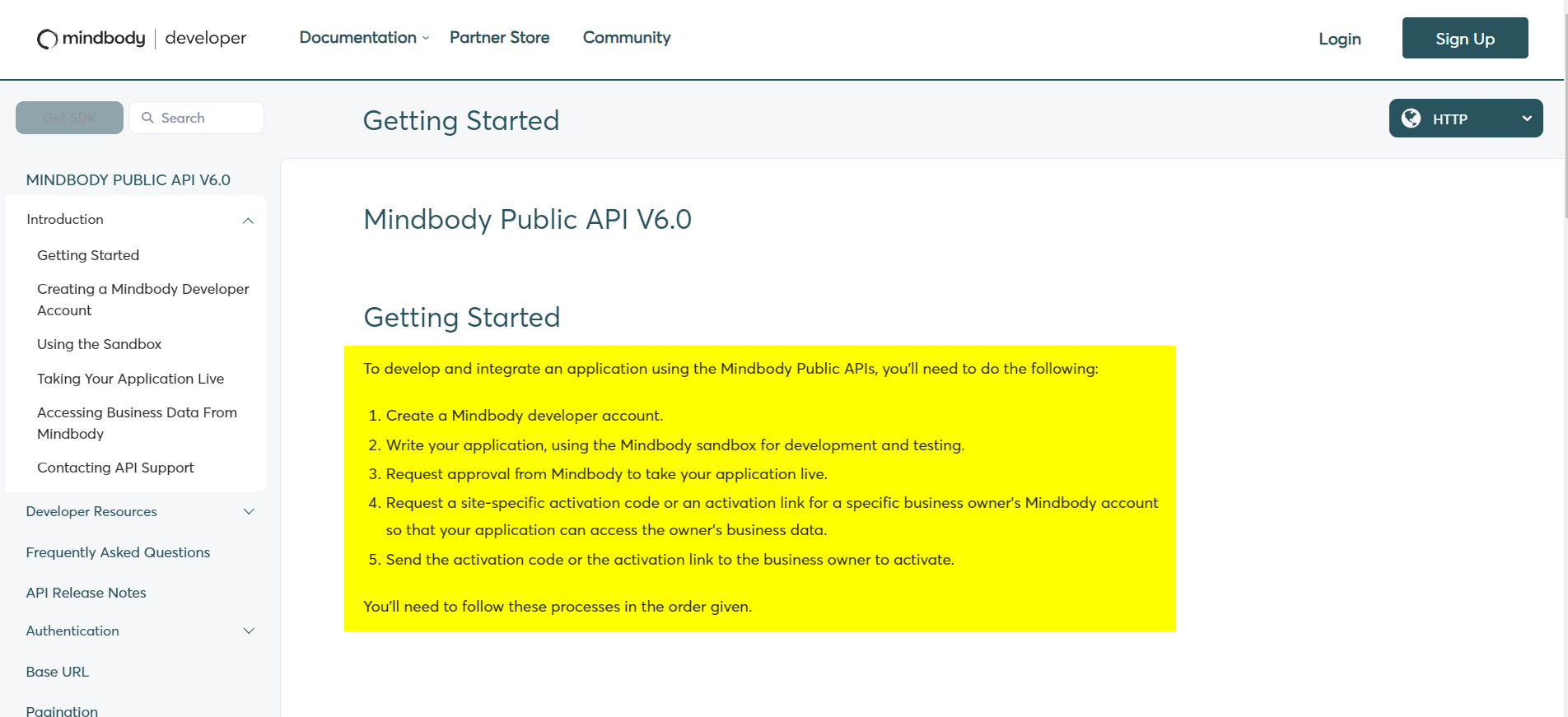Open the HTTP language dropdown
Viewport: 1568px width, 717px height.
(x=1466, y=119)
